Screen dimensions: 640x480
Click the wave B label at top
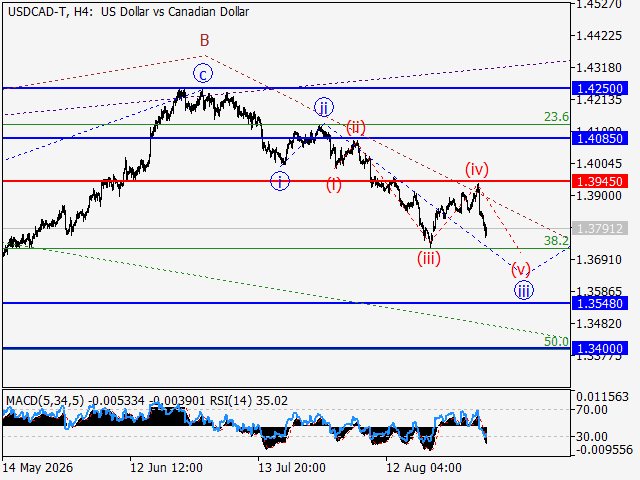coord(204,40)
